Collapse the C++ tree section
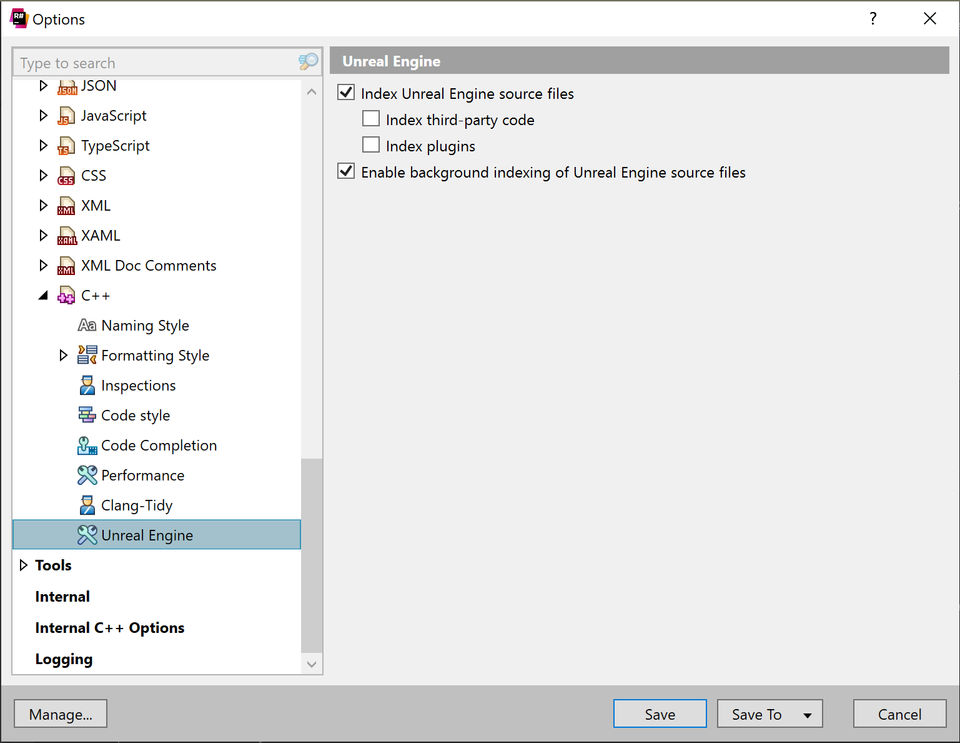 [x=43, y=295]
